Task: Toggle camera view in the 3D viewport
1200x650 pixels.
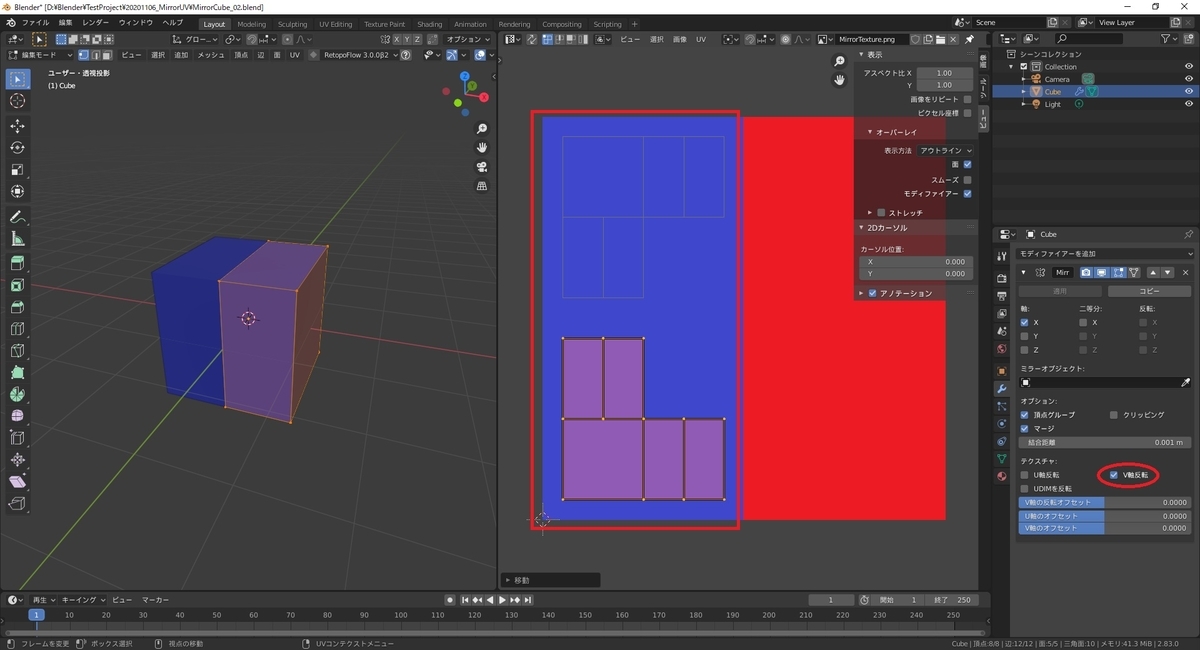Action: tap(482, 167)
